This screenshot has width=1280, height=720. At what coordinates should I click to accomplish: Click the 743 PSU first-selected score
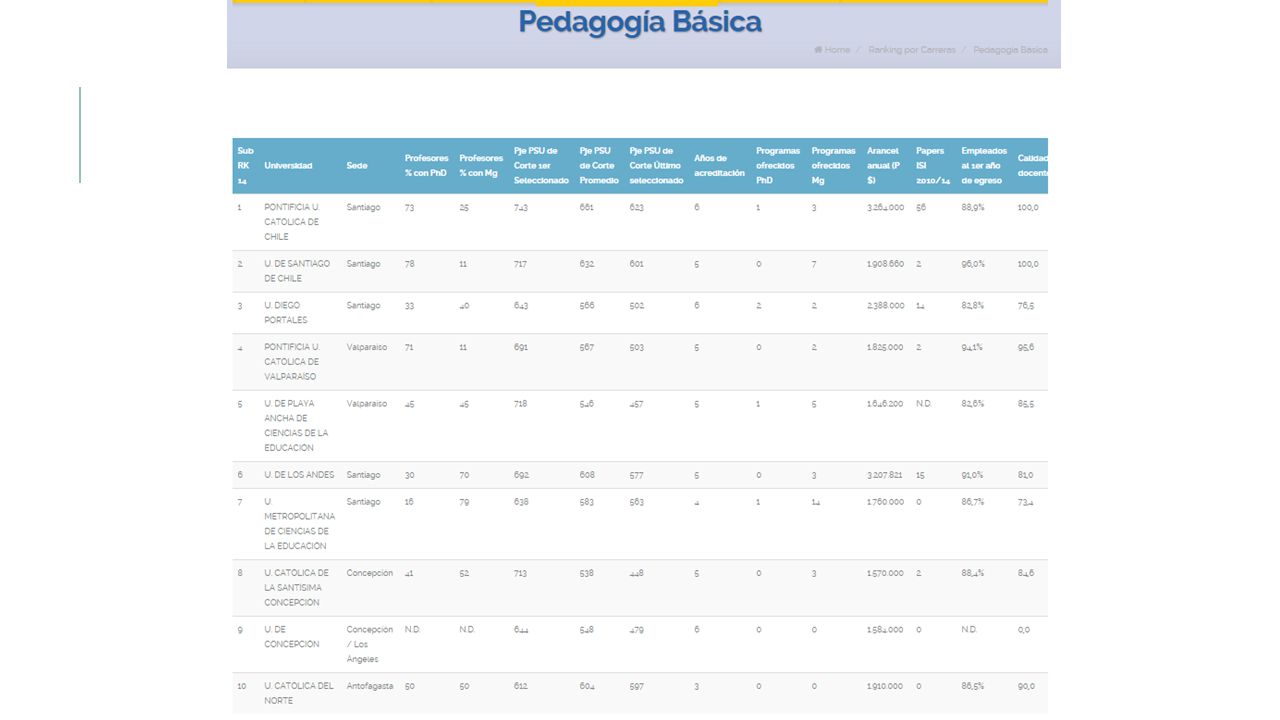tap(521, 207)
